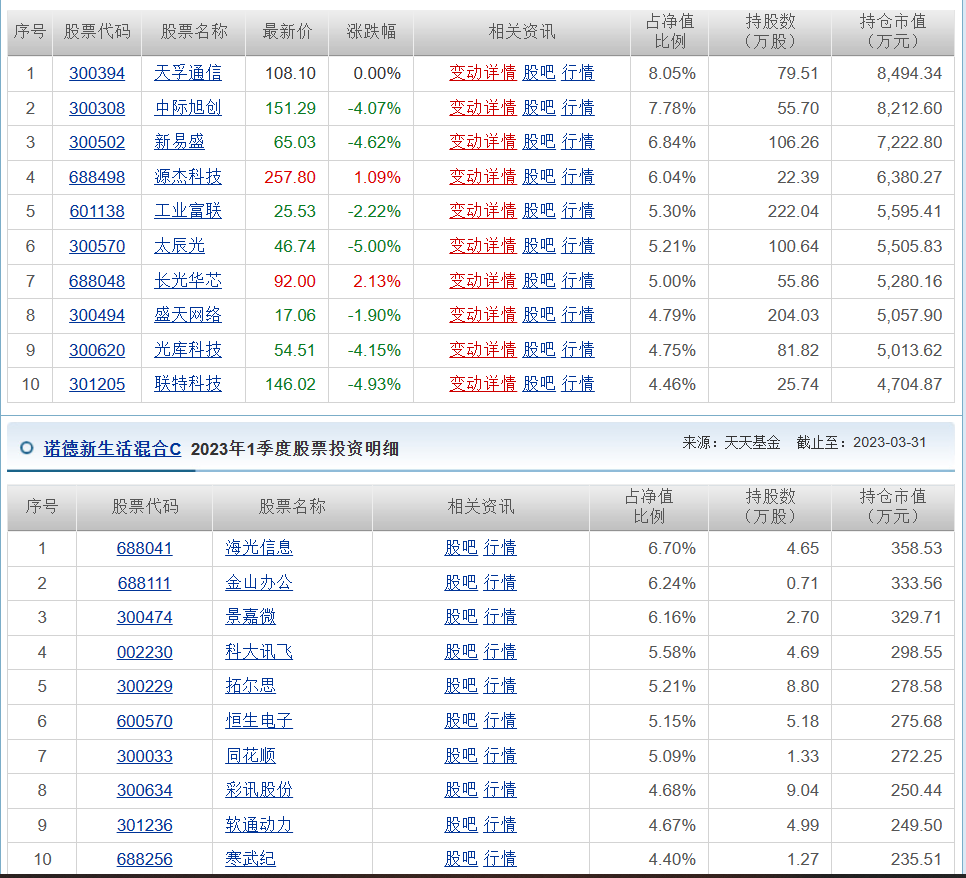Open 太辰光 stock name link

pyautogui.click(x=179, y=246)
